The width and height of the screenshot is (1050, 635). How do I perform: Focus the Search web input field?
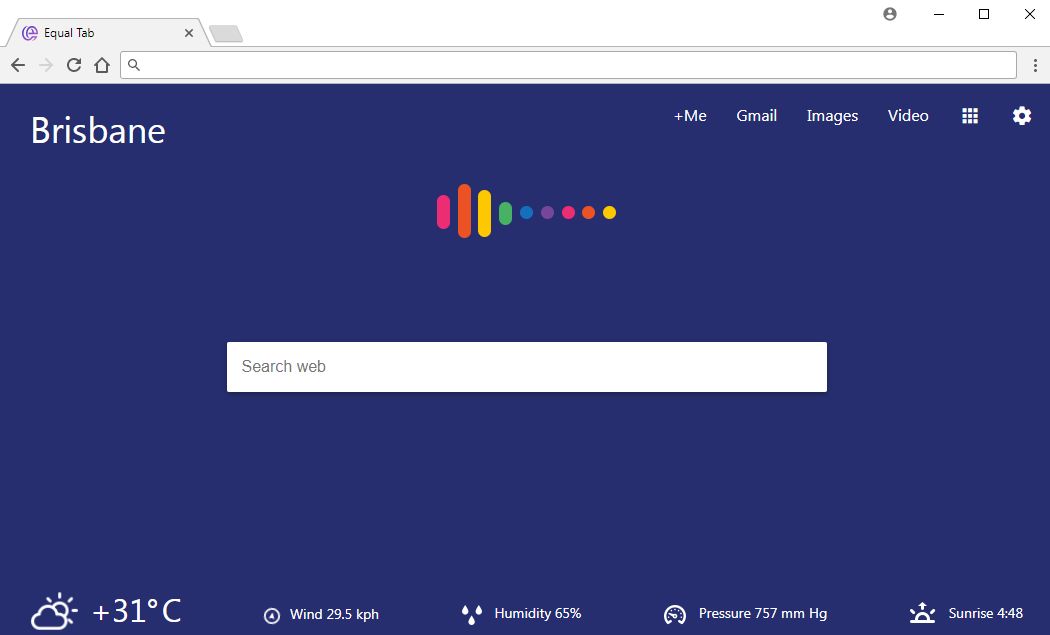527,367
